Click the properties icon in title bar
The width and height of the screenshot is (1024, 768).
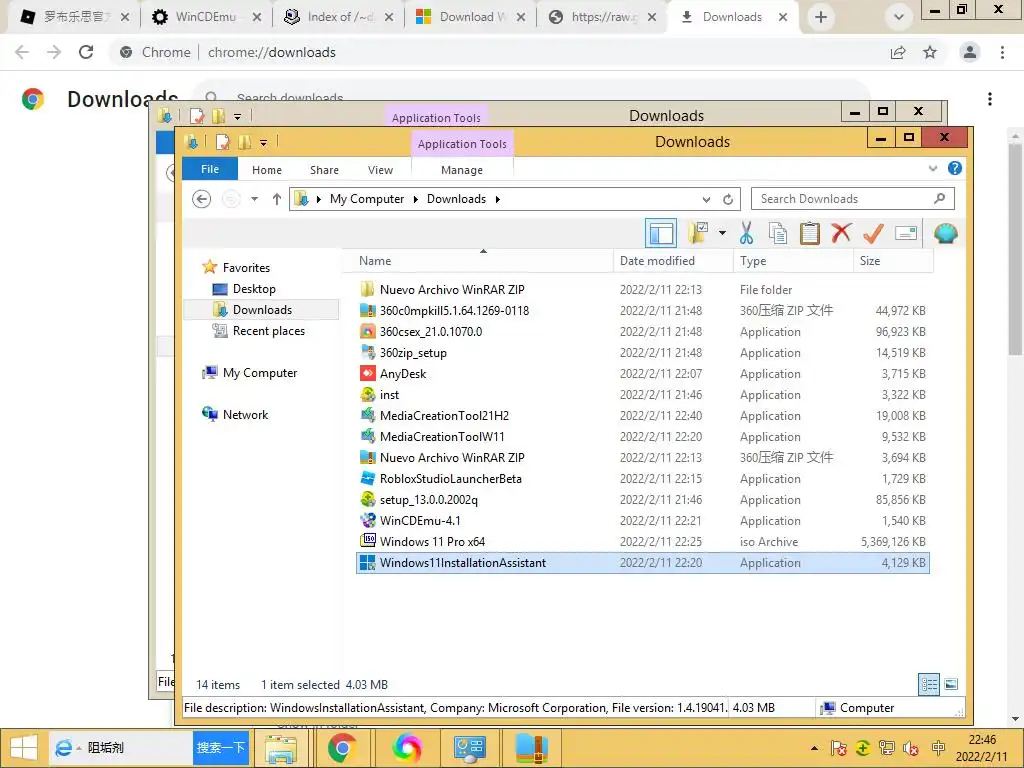point(223,142)
